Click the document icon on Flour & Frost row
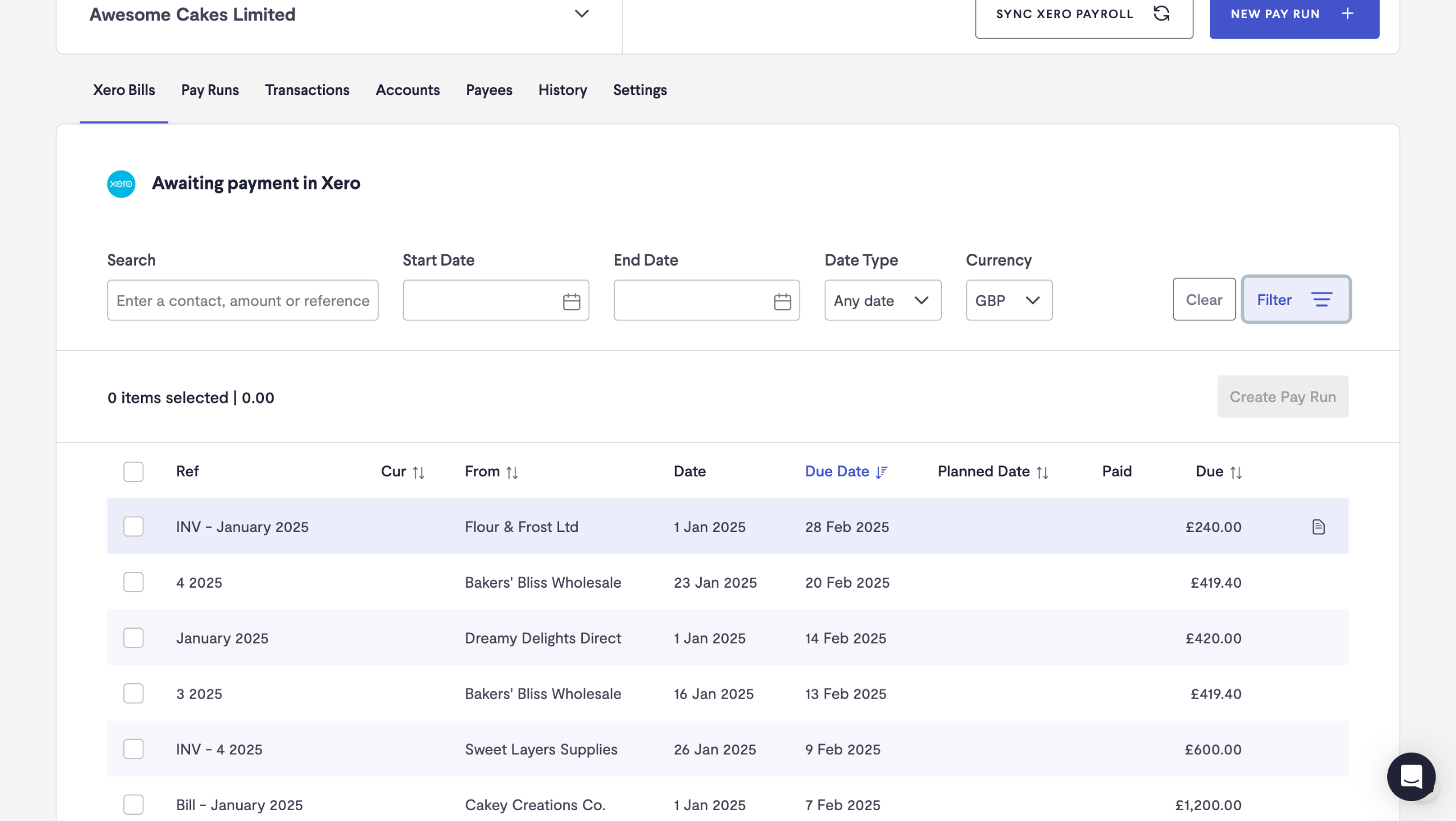Image resolution: width=1456 pixels, height=821 pixels. 1318,527
